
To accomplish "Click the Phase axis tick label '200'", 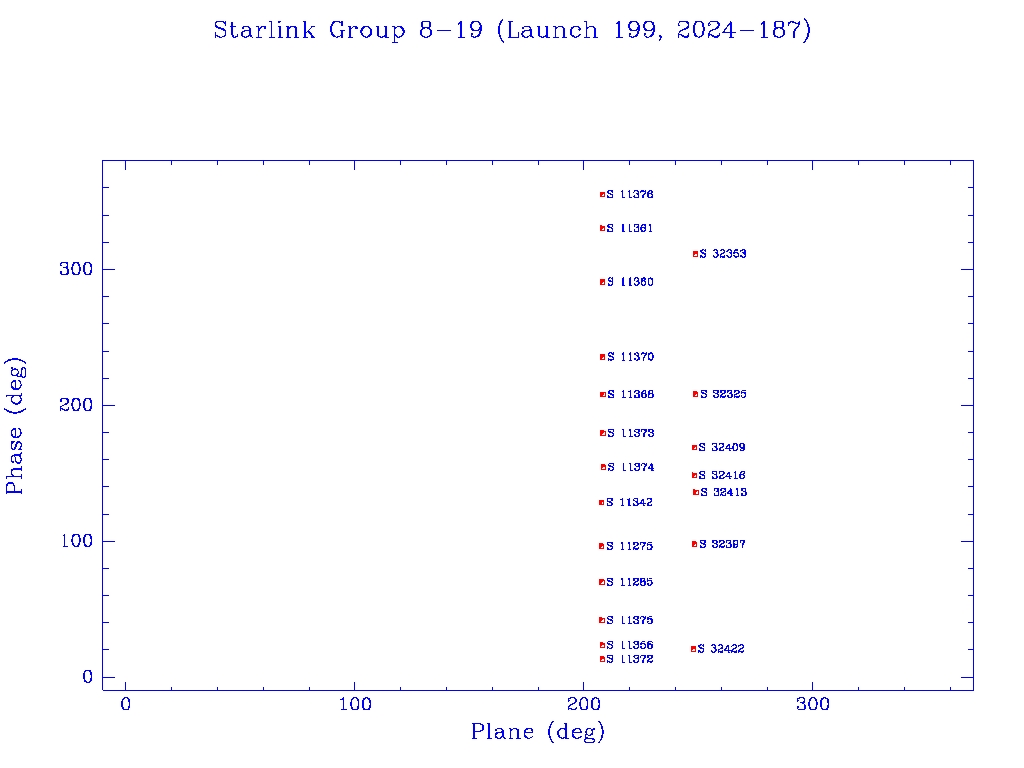I will pyautogui.click(x=76, y=405).
